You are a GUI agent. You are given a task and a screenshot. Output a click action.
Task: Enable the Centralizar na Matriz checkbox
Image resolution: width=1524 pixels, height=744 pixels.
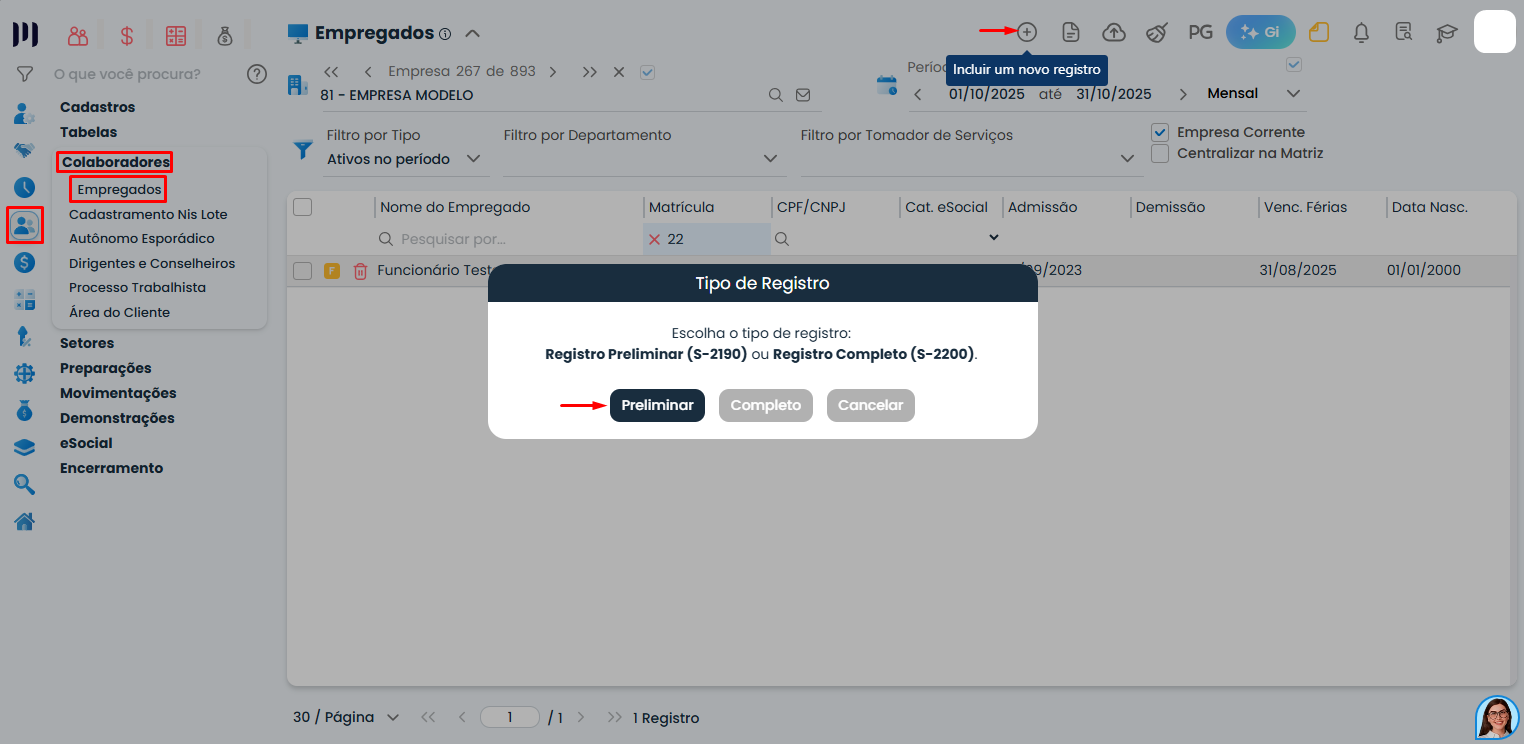coord(1160,154)
